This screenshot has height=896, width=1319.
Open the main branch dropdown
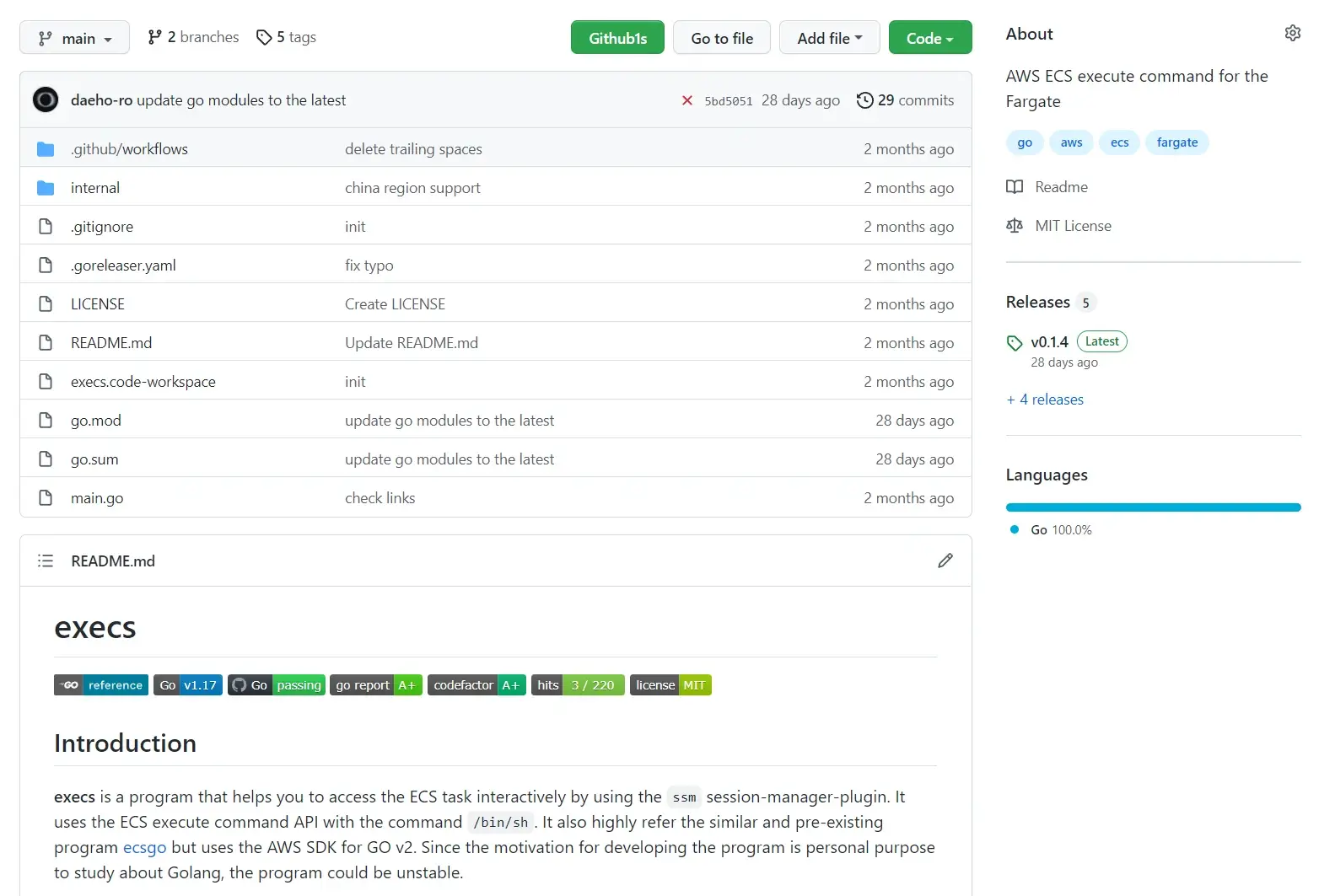coord(75,38)
